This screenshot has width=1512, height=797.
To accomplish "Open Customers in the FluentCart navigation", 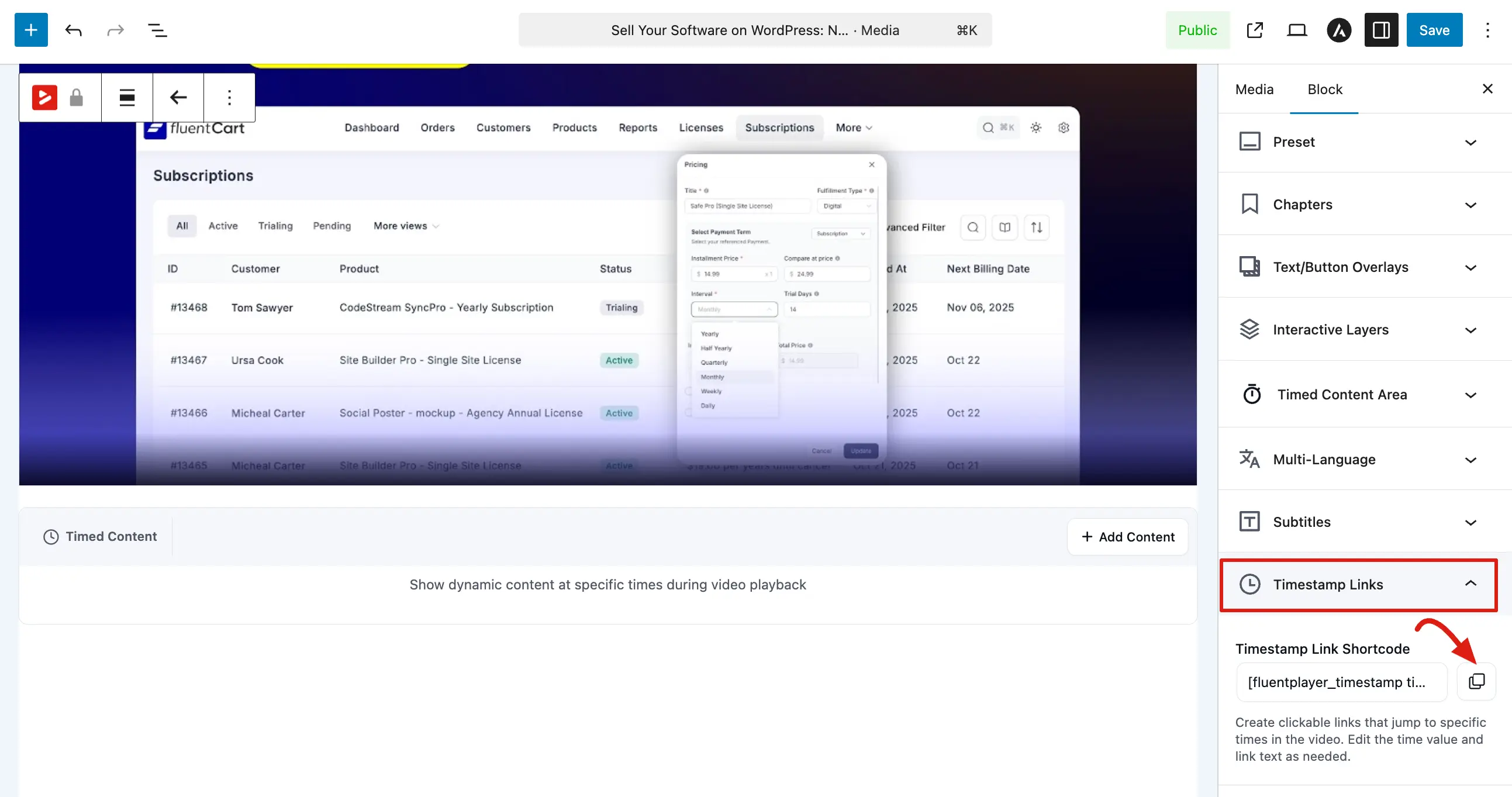I will coord(503,127).
